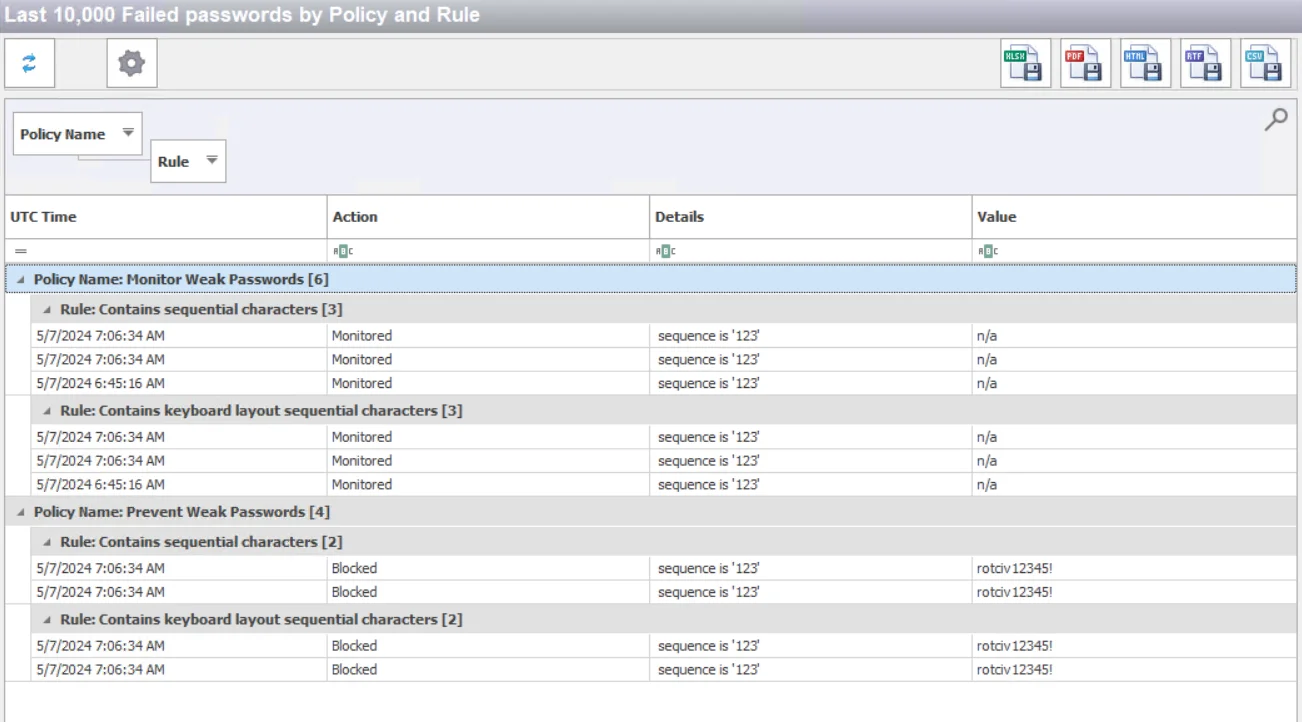Click the Value column filter cell
Screen dimensions: 1302x722
coord(1134,251)
